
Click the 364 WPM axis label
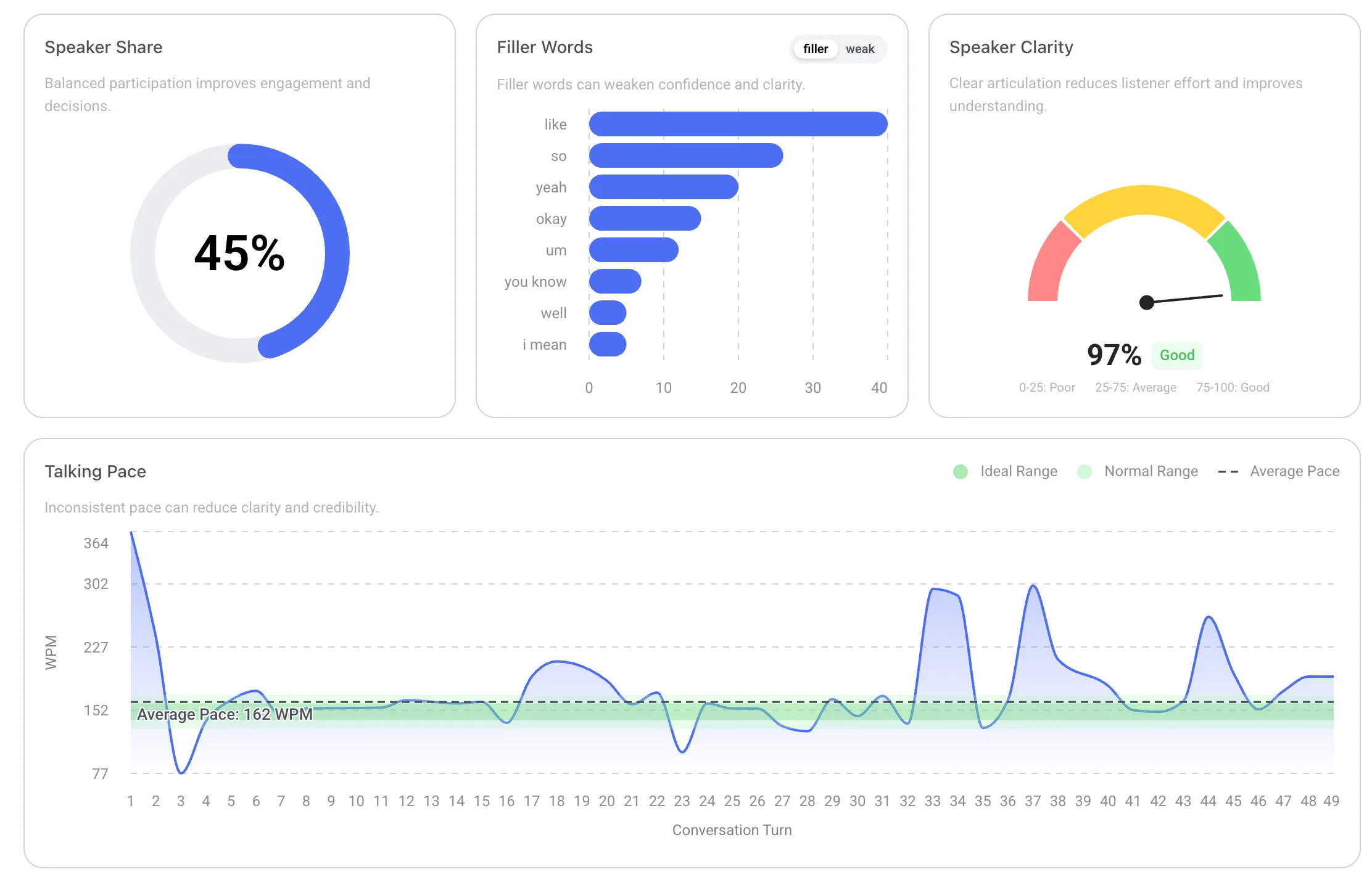point(96,543)
